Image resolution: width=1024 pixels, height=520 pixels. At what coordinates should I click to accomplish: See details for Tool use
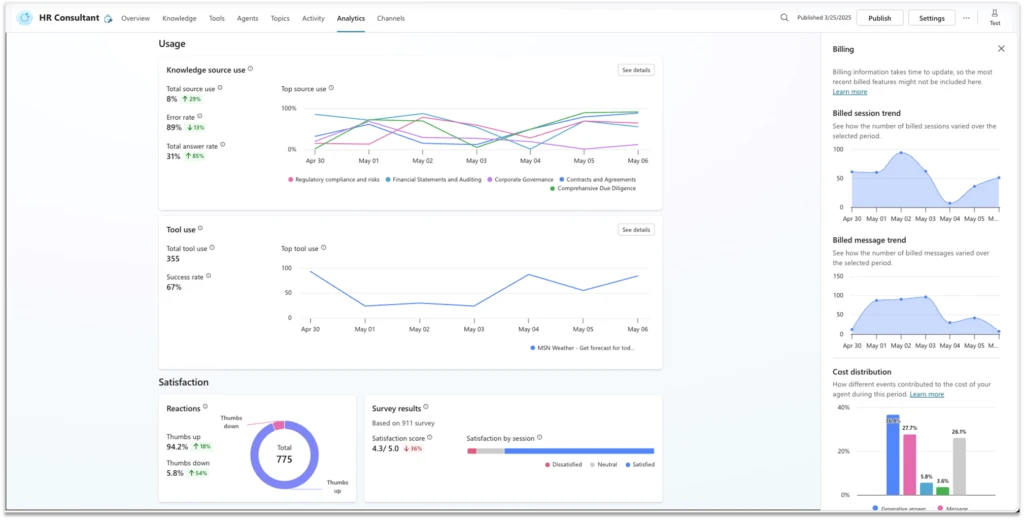click(x=636, y=230)
